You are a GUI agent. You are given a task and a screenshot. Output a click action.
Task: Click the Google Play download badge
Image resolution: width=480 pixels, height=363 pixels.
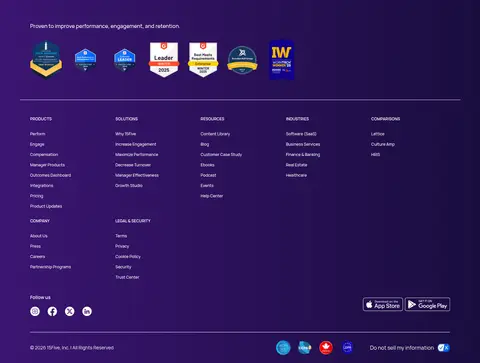pyautogui.click(x=427, y=304)
